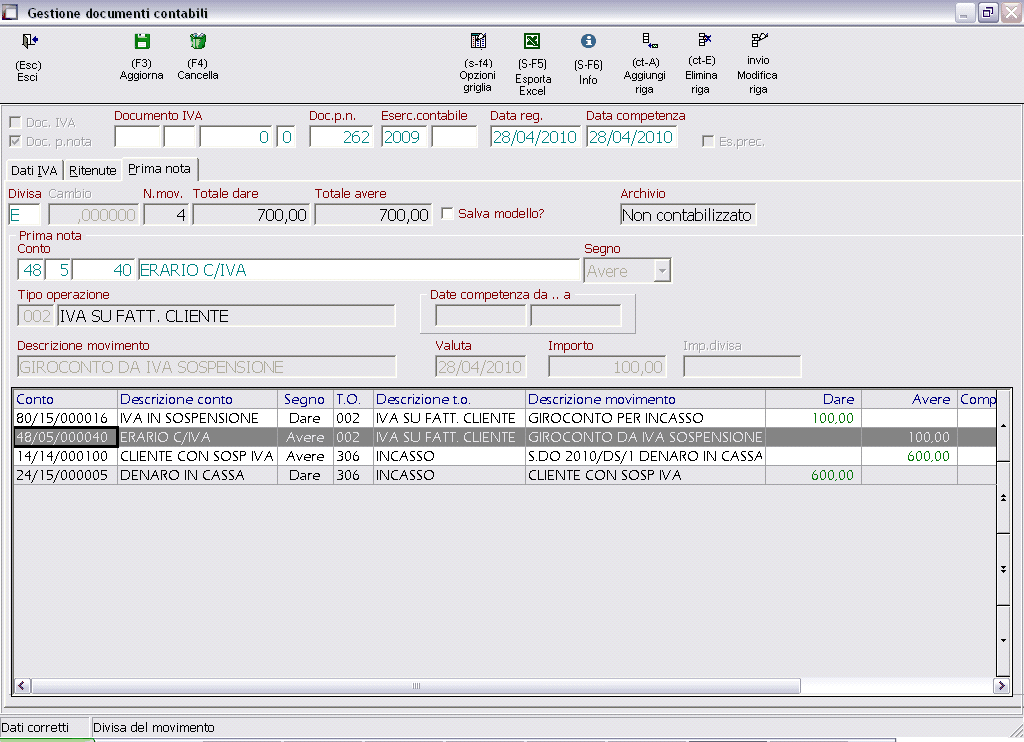1024x742 pixels.
Task: Click cell S.DO 2010/DS/1 DENARO IN CASSA
Action: click(645, 456)
